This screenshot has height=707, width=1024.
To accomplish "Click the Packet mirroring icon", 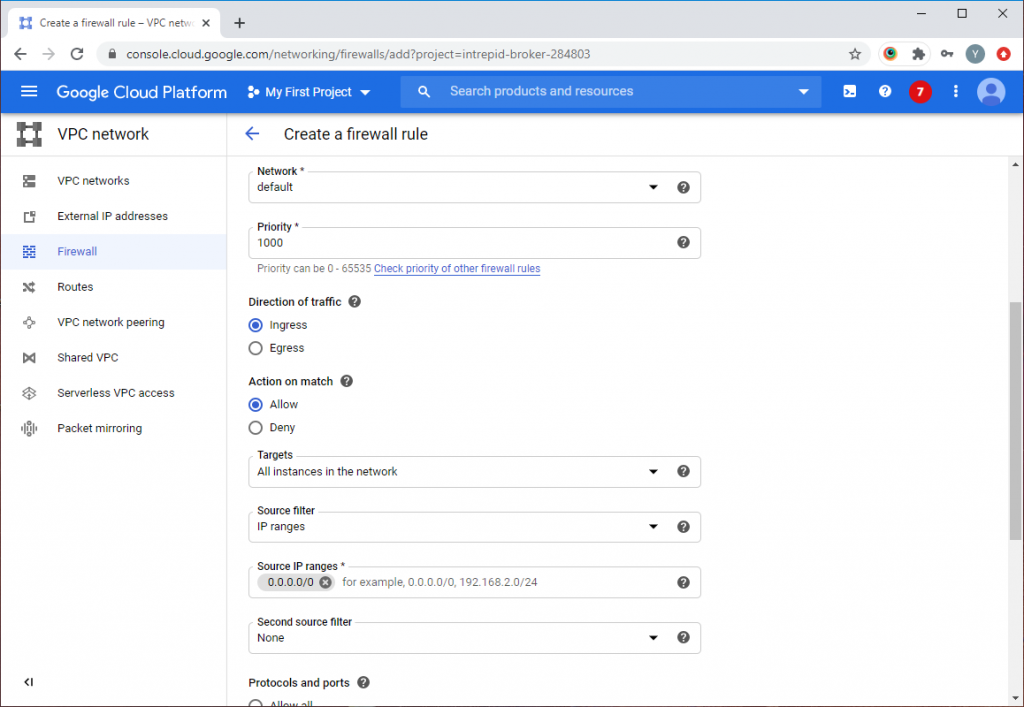I will [29, 428].
